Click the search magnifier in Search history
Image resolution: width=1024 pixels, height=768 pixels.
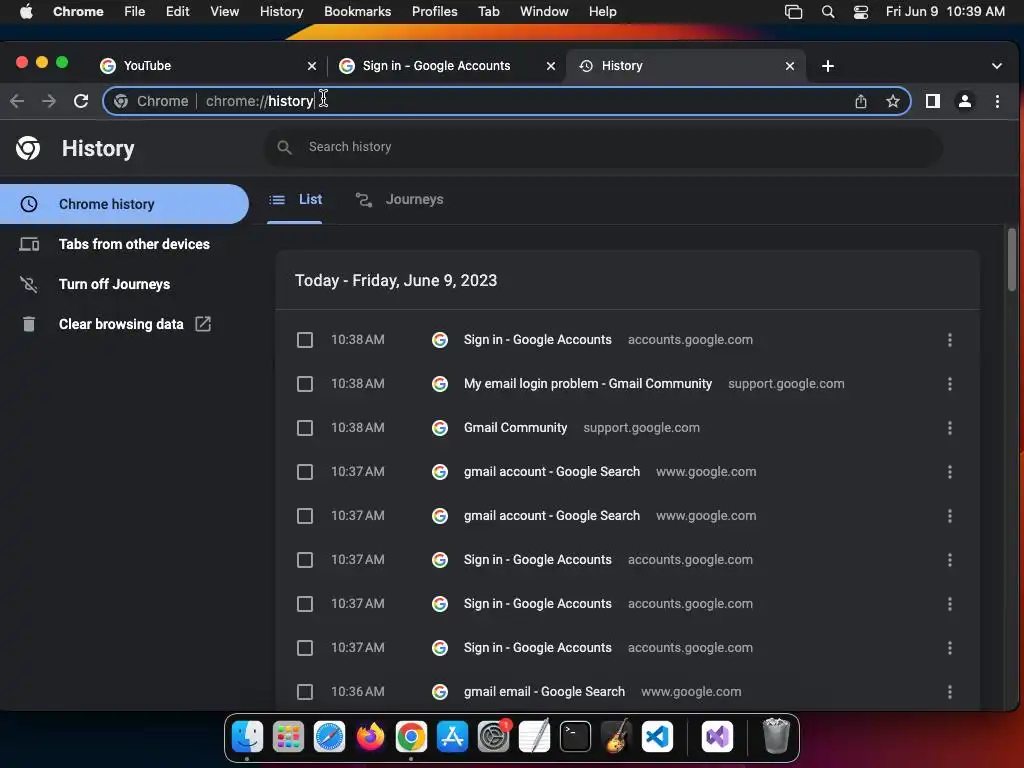284,148
